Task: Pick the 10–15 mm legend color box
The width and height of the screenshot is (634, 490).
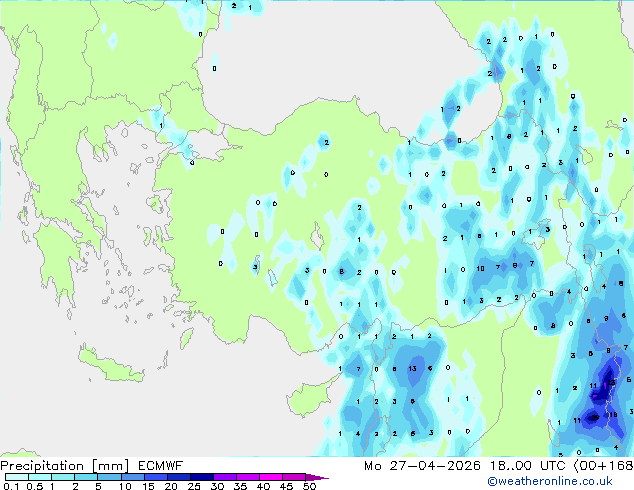Action: pos(132,477)
